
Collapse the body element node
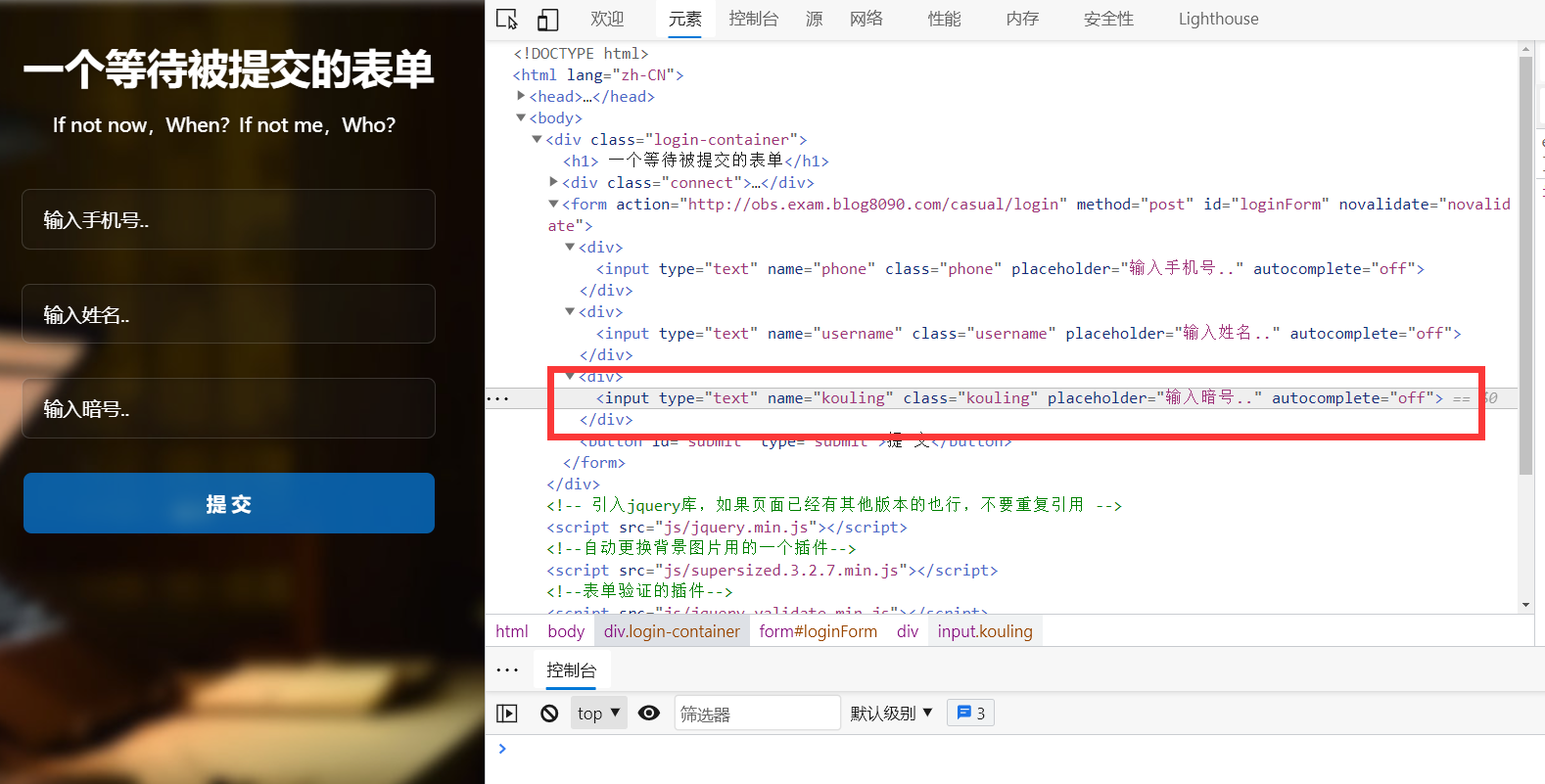(521, 117)
